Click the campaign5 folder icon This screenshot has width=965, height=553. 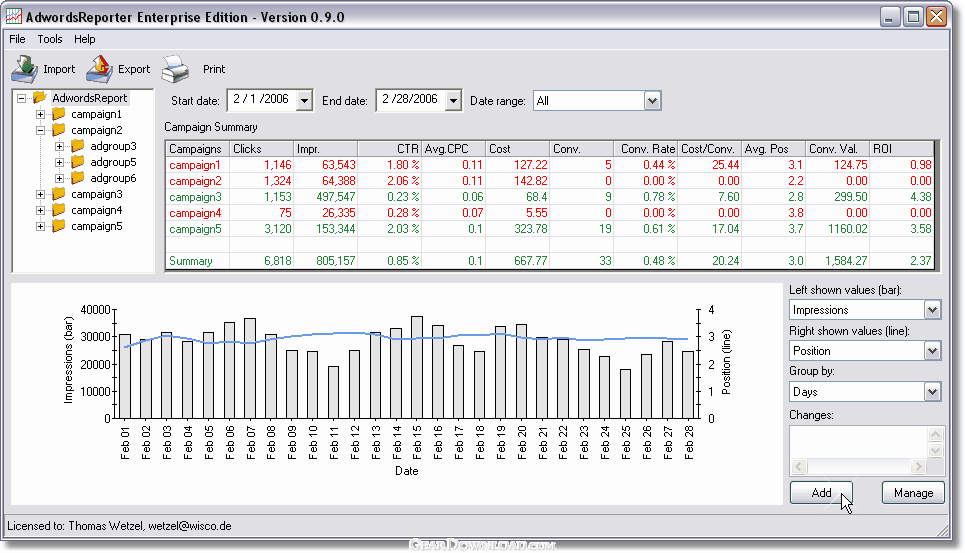coord(58,226)
